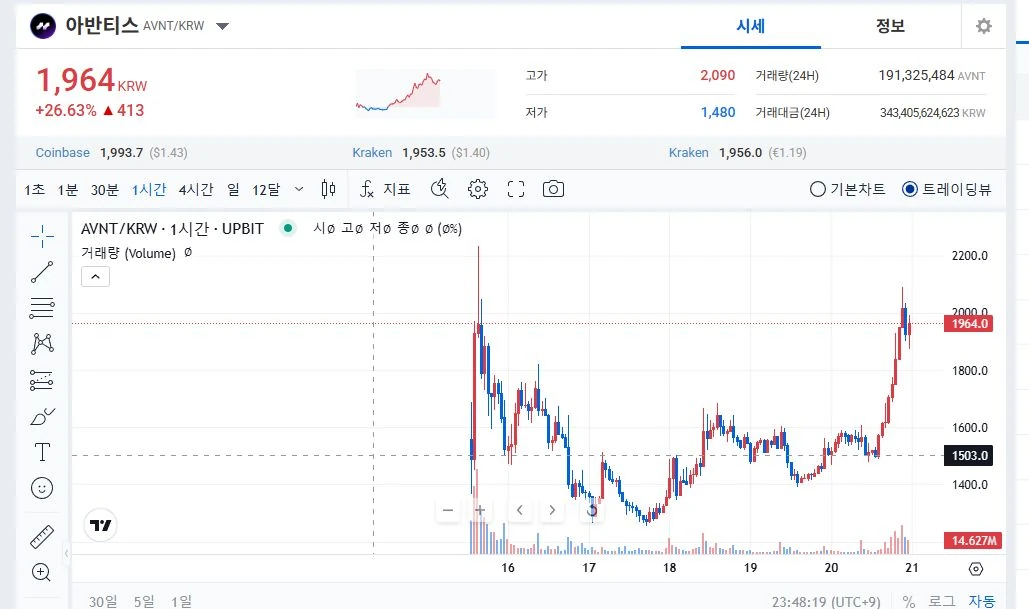Select the 1초 interval
The width and height of the screenshot is (1029, 609).
[35, 190]
